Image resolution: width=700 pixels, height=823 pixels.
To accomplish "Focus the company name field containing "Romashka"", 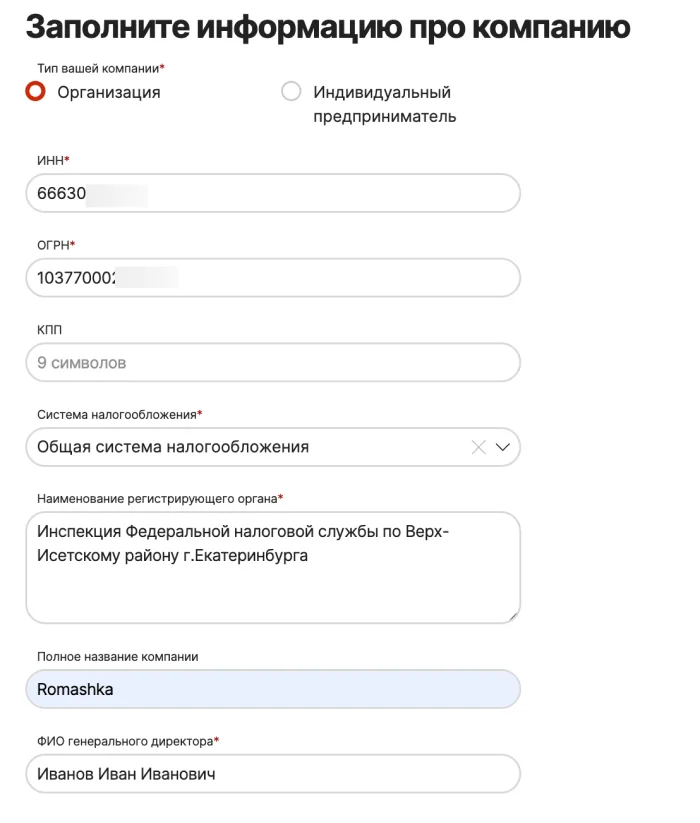I will (273, 689).
